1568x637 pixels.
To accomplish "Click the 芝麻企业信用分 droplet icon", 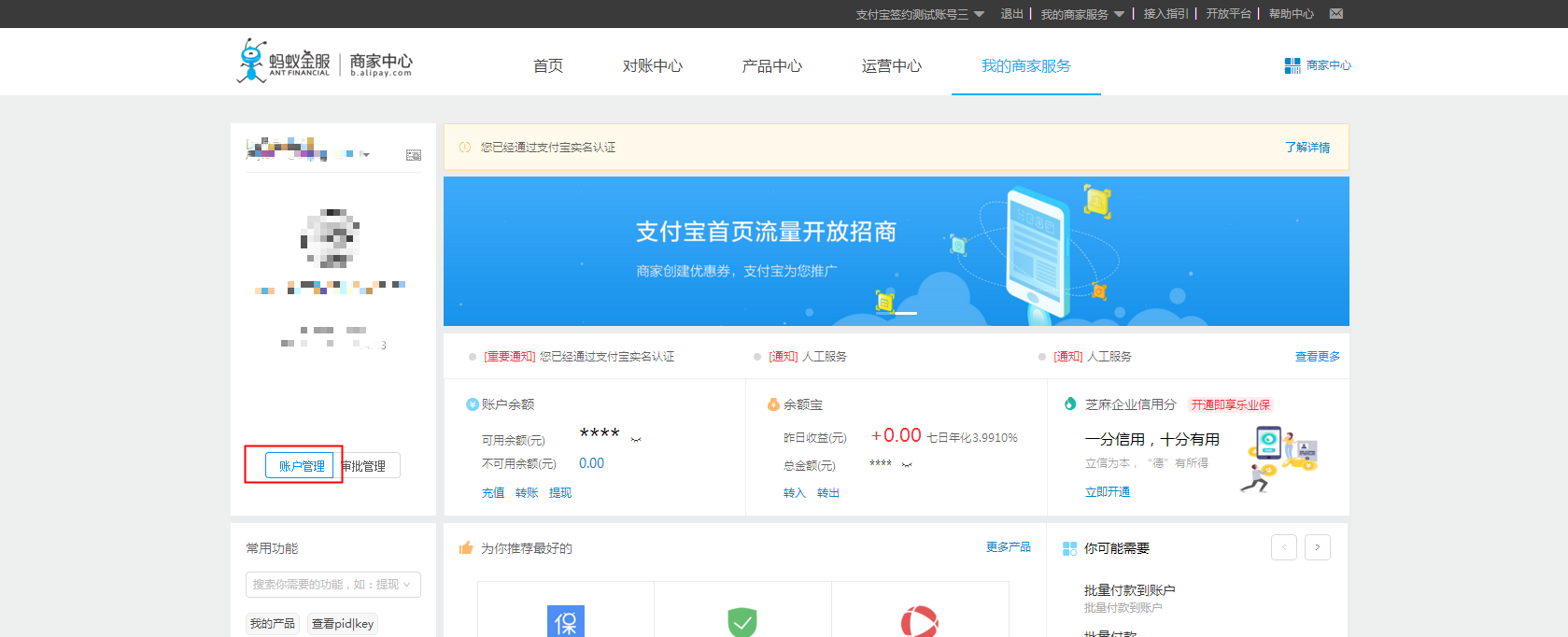I will 1070,403.
